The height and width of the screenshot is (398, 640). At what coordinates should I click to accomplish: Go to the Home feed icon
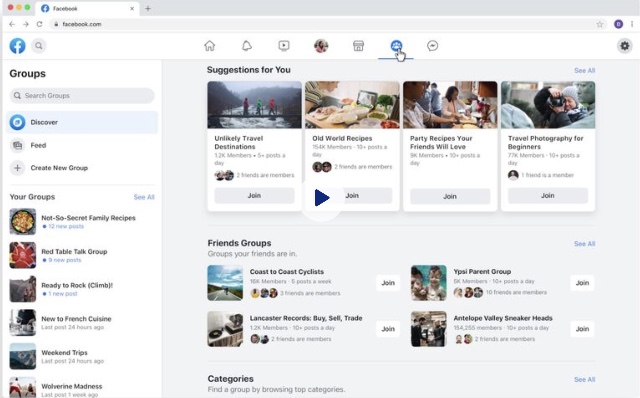pos(209,46)
